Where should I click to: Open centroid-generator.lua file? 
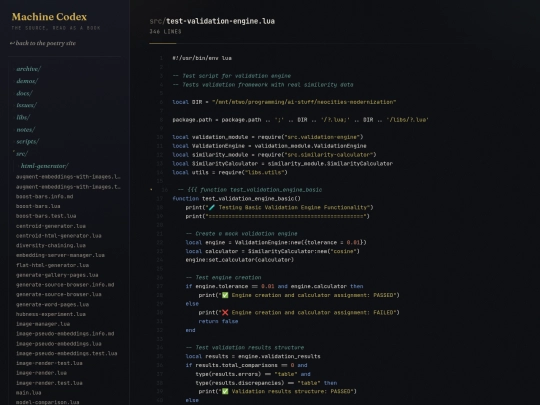[51, 226]
